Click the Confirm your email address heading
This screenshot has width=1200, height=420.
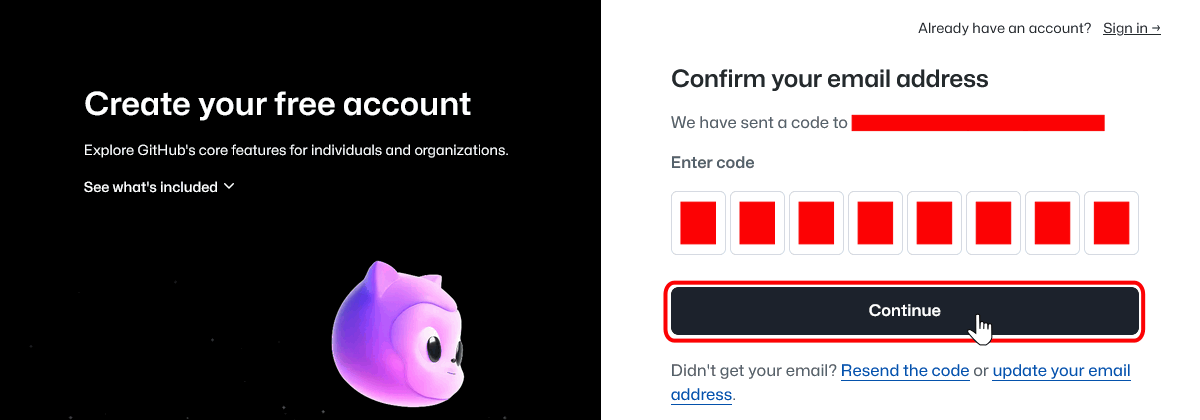click(830, 79)
